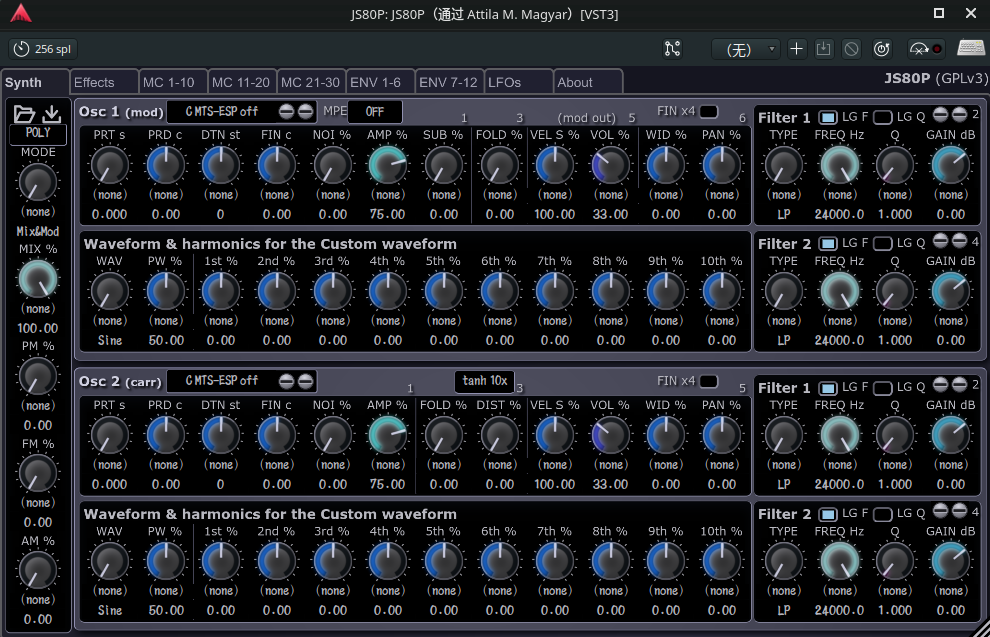This screenshot has width=990, height=637.
Task: Open the LFOs tab
Action: pos(518,82)
